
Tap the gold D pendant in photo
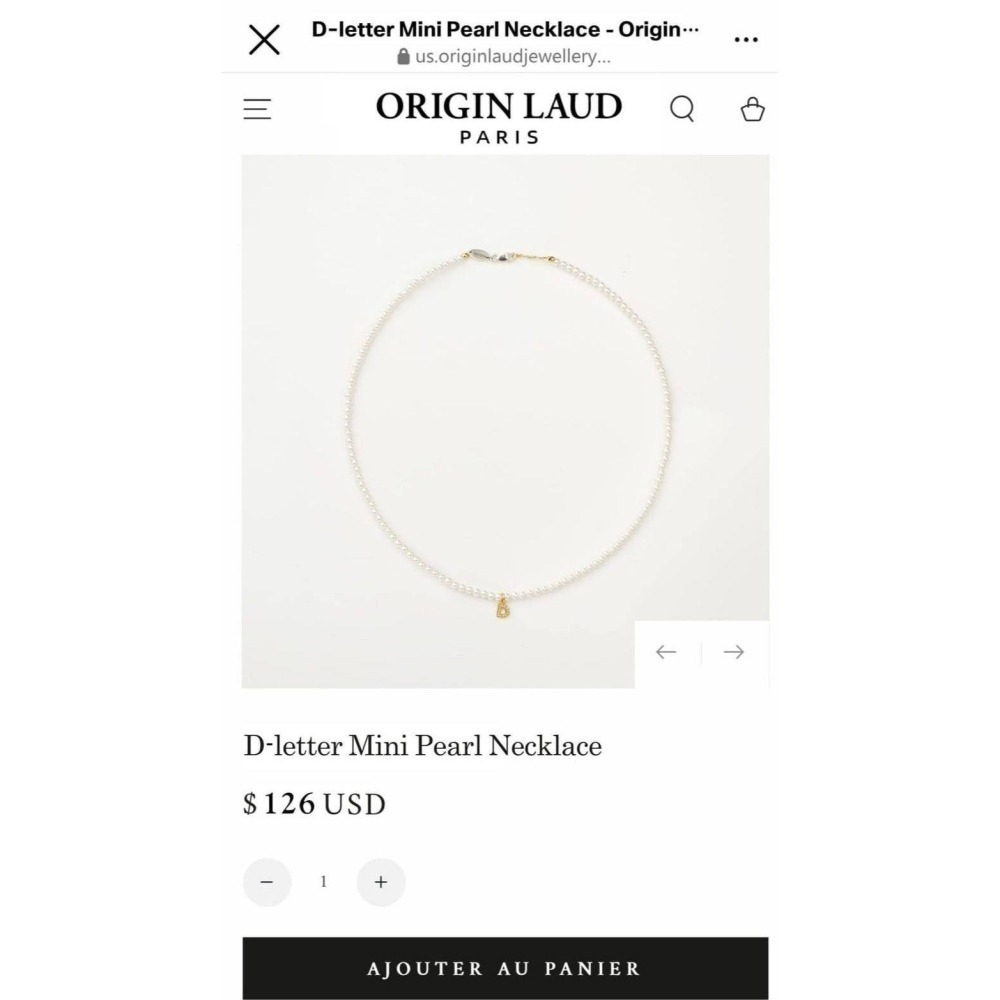tap(504, 608)
